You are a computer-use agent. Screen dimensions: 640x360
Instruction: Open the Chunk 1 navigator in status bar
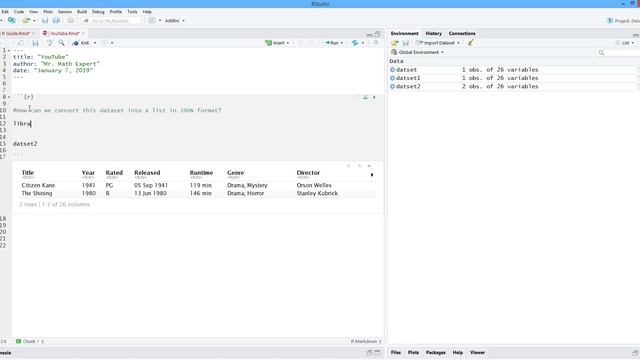click(x=30, y=341)
